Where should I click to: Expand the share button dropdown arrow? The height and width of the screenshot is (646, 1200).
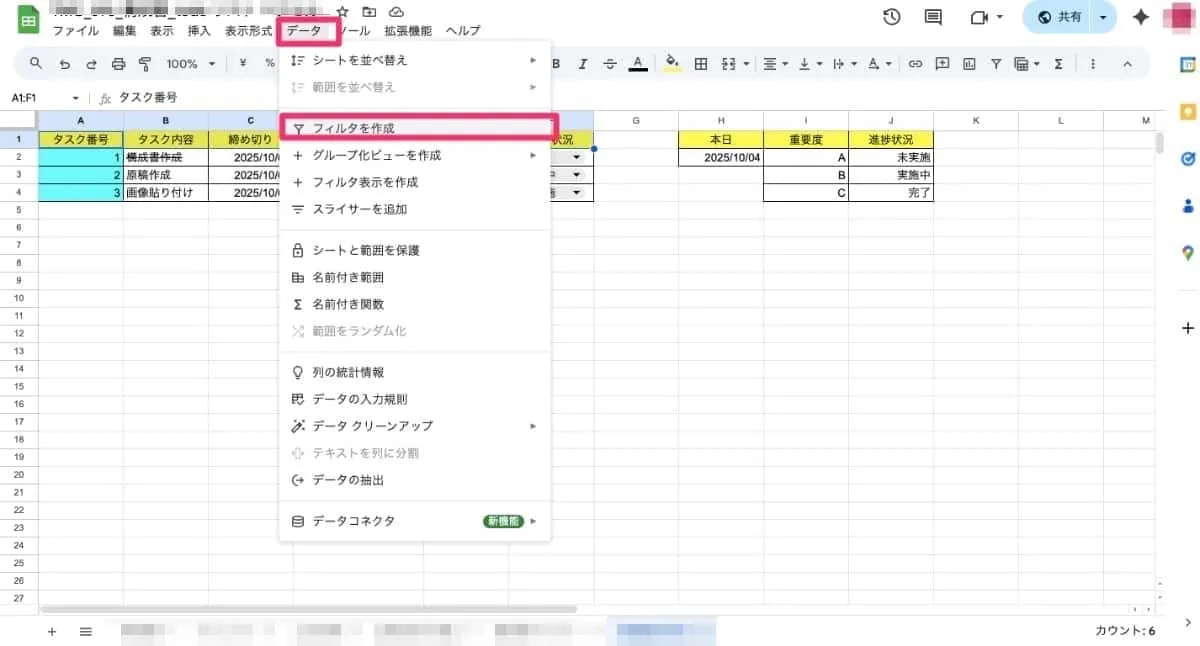1103,17
